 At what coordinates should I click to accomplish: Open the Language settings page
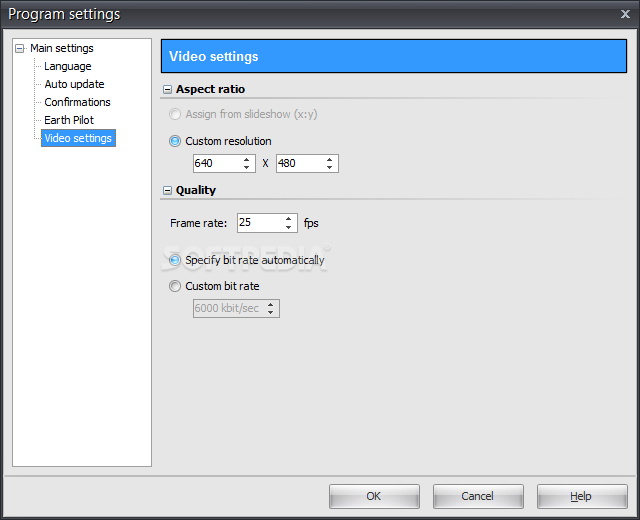[x=68, y=66]
